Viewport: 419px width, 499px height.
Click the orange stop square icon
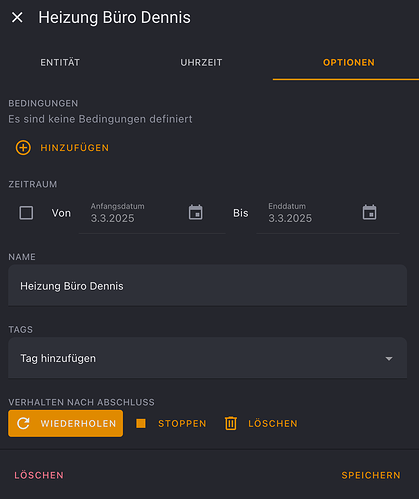pyautogui.click(x=141, y=423)
